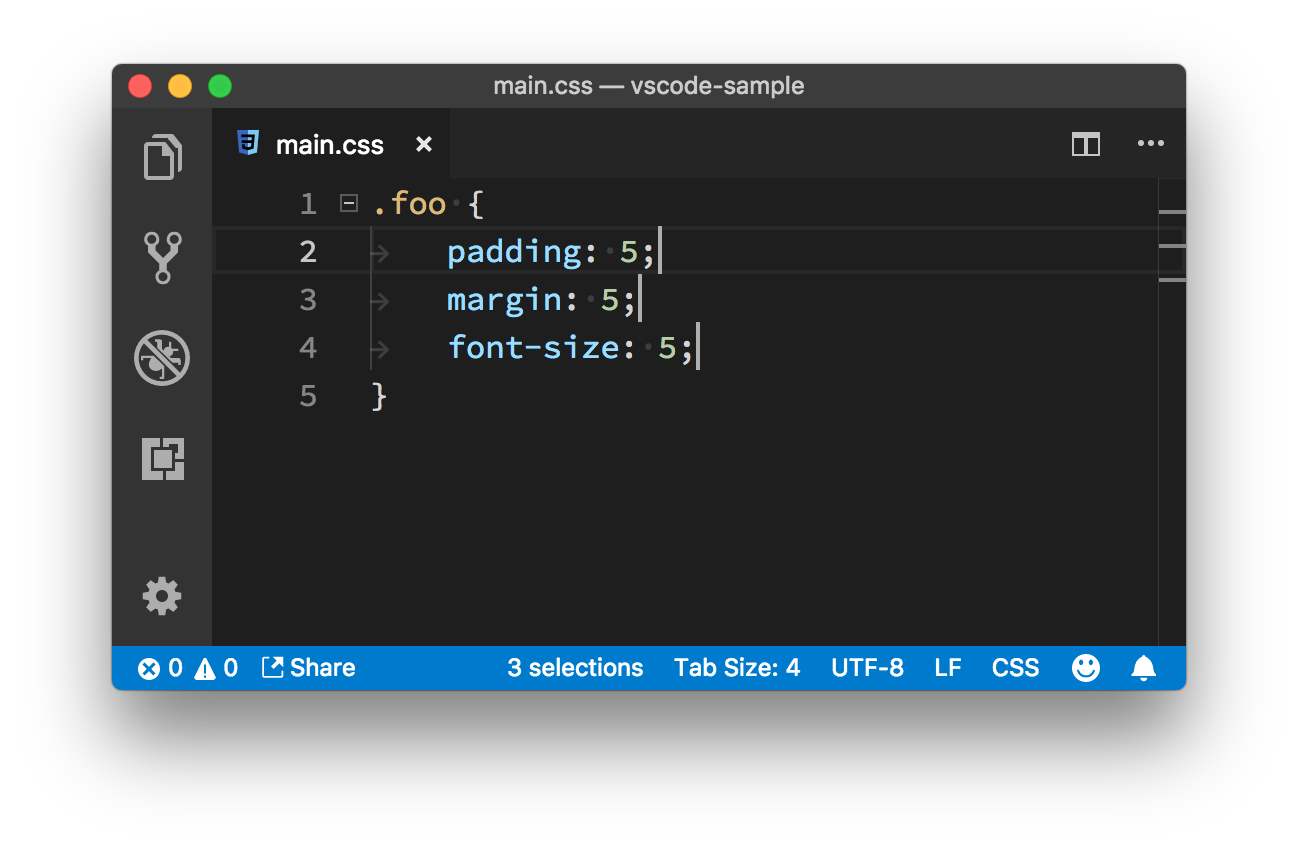
Task: Open notifications with the bell icon
Action: [1142, 667]
